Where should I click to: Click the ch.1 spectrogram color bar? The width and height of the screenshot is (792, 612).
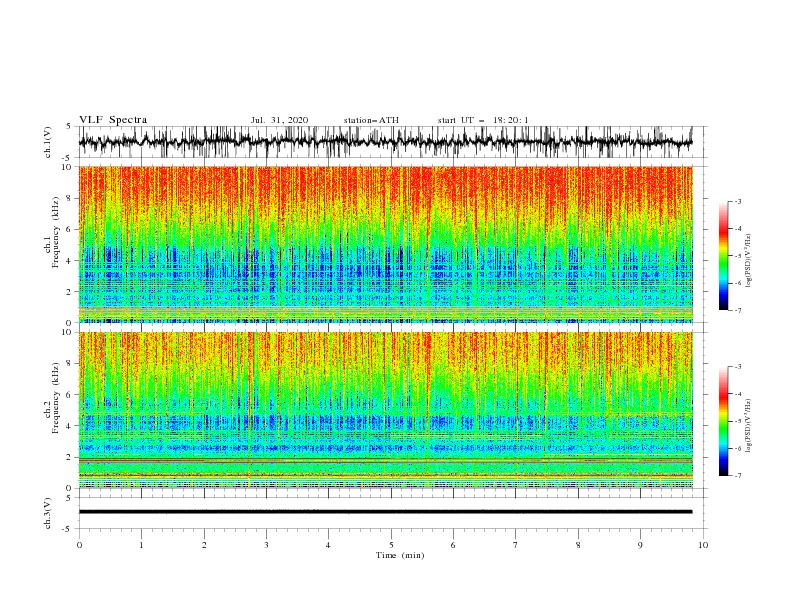(x=723, y=256)
